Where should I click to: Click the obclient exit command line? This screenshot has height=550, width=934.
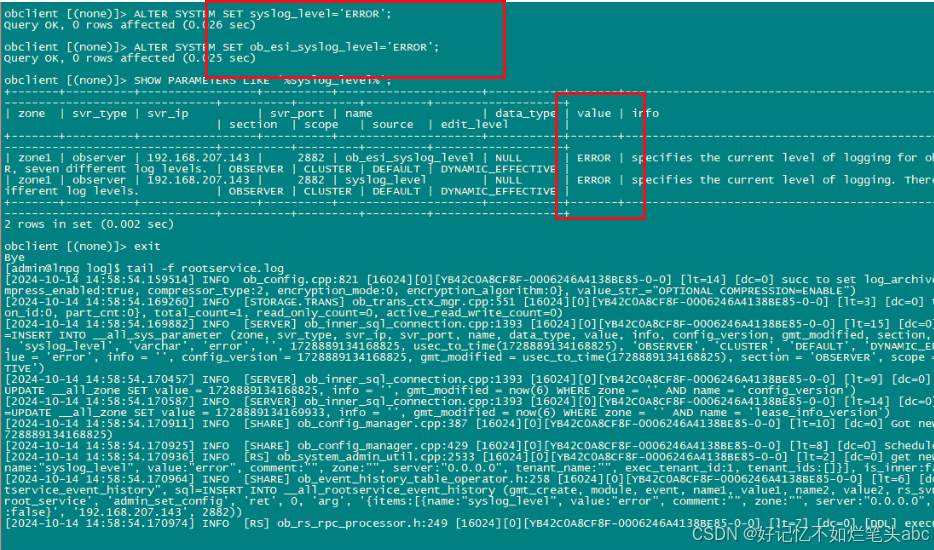(x=82, y=247)
